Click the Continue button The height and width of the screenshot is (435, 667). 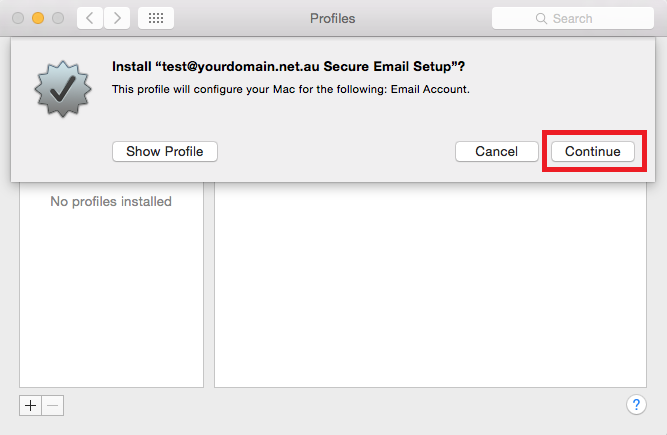tap(593, 151)
